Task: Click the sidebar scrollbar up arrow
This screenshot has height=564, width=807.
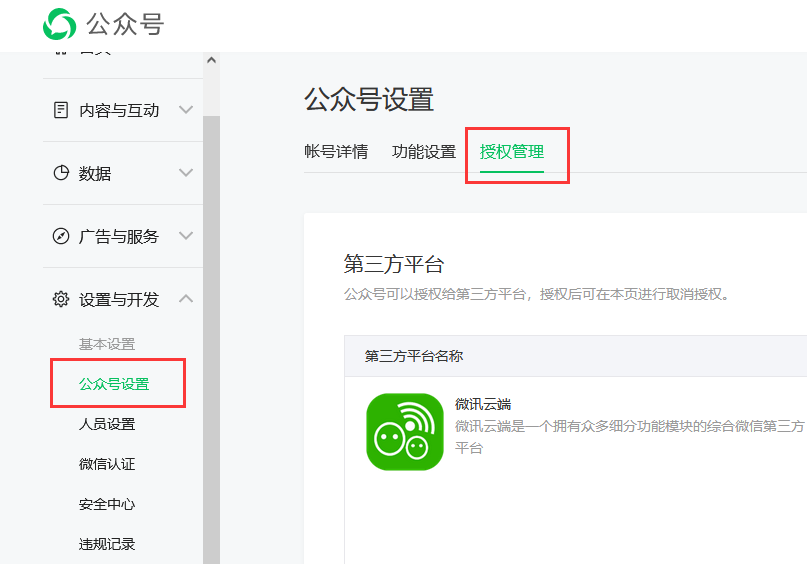Action: tap(211, 60)
